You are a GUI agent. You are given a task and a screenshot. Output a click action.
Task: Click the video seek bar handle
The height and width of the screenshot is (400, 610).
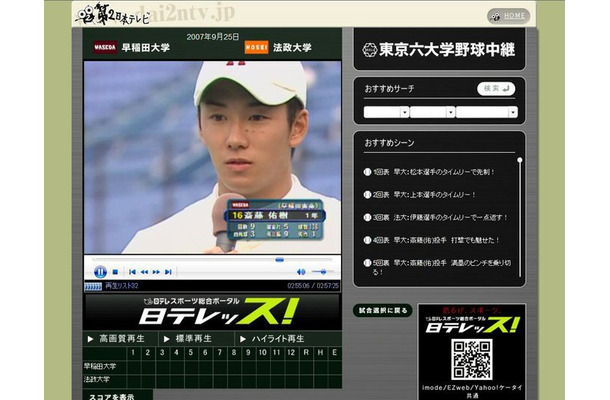pos(279,260)
